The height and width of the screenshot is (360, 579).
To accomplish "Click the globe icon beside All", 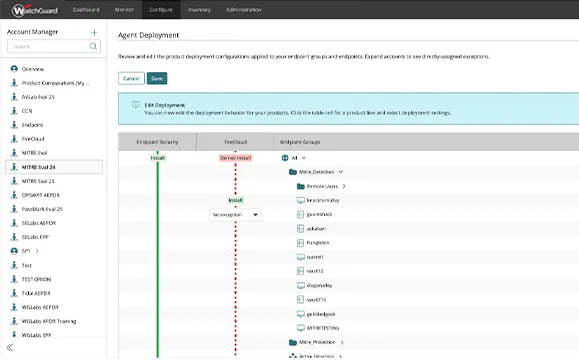I will [285, 158].
